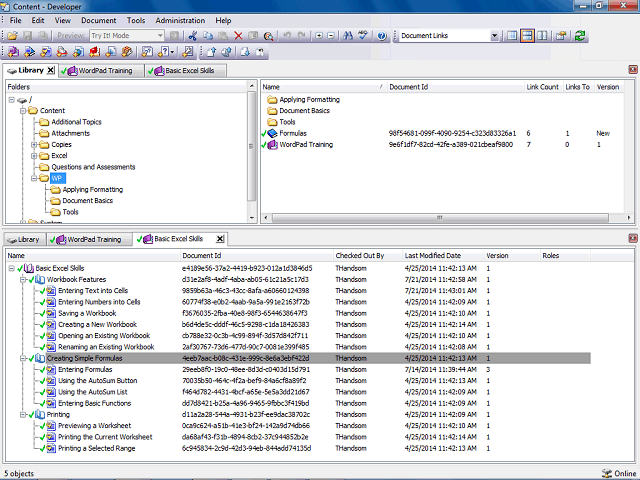The image size is (640, 480).
Task: Click the new role wrench icon
Action: pyautogui.click(x=188, y=52)
